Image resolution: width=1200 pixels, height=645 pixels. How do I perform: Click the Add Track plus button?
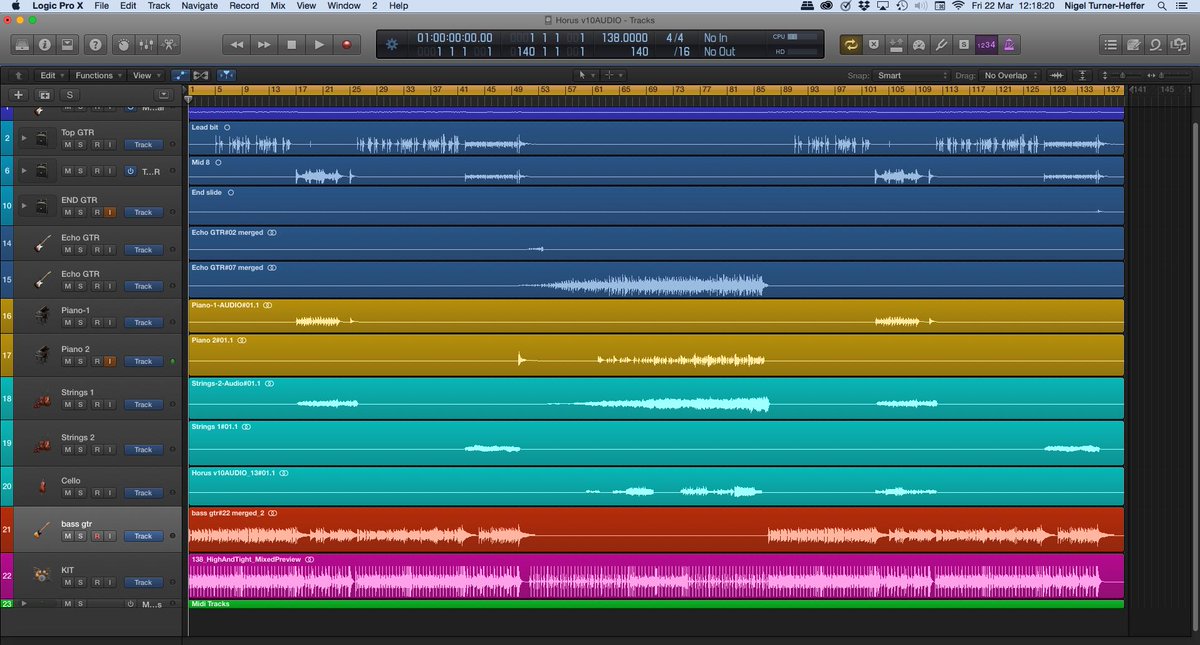18,94
